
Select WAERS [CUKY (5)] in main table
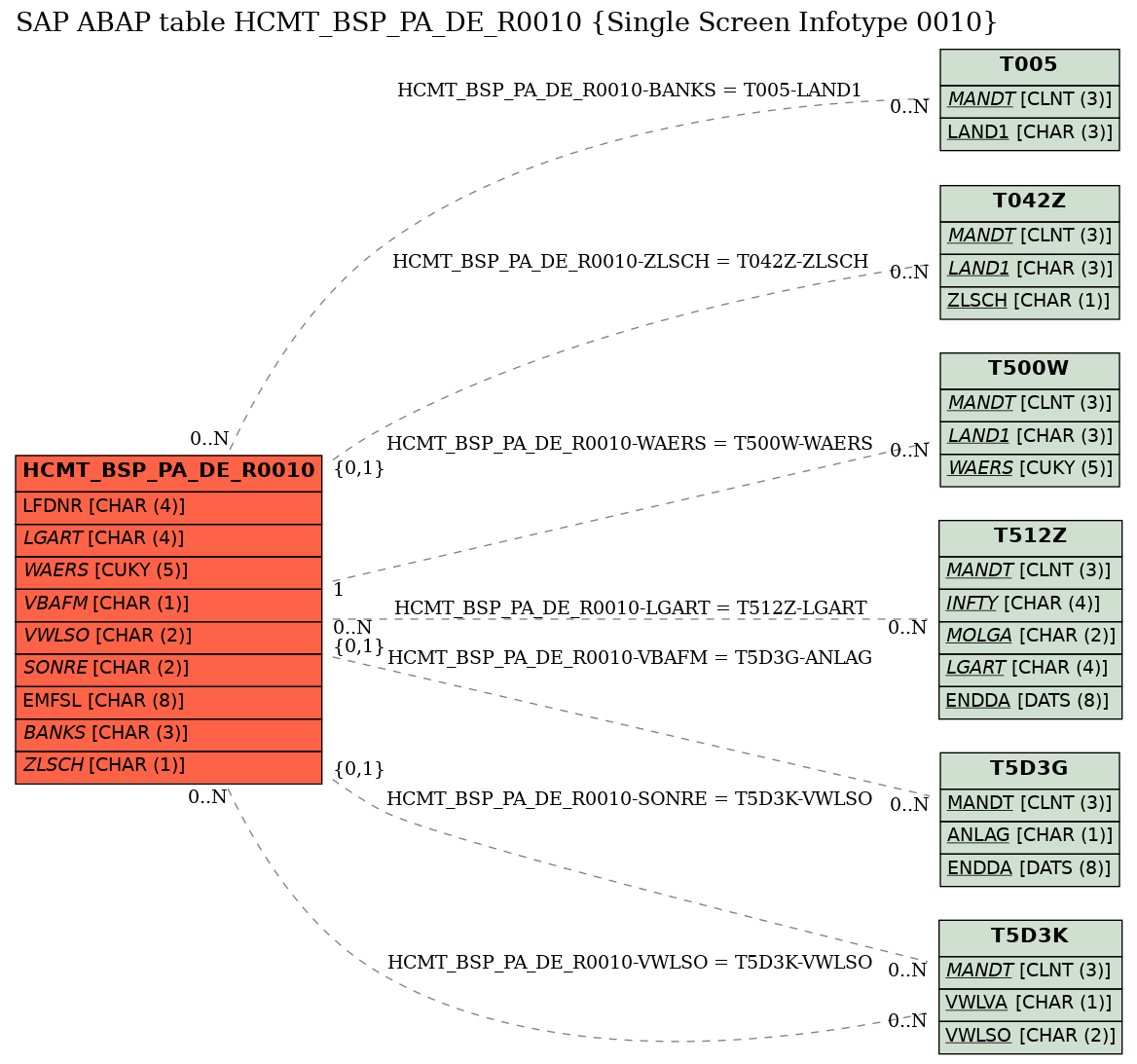(168, 572)
